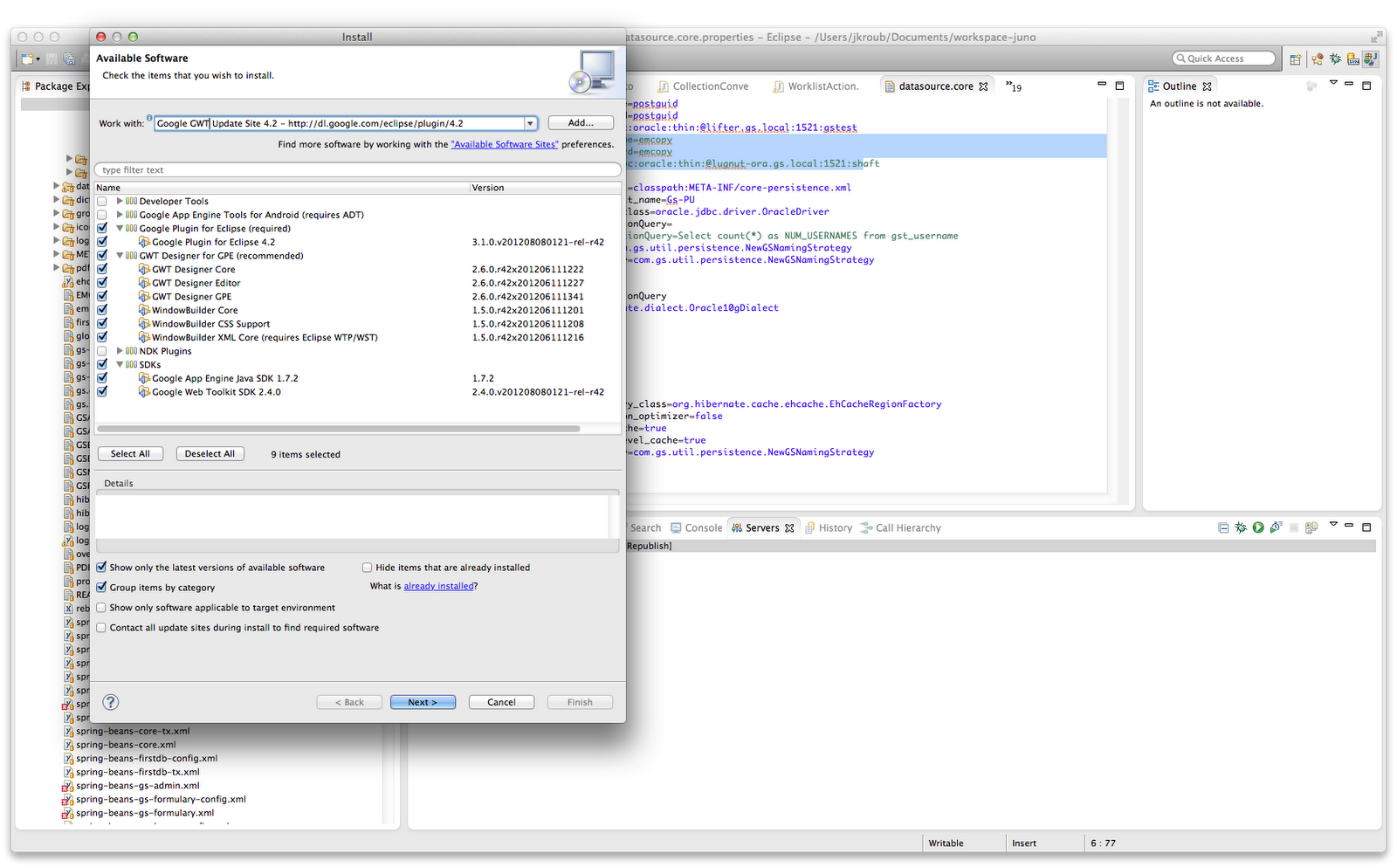Click the Quick Access search field
This screenshot has height=868, width=1397.
pos(1222,58)
